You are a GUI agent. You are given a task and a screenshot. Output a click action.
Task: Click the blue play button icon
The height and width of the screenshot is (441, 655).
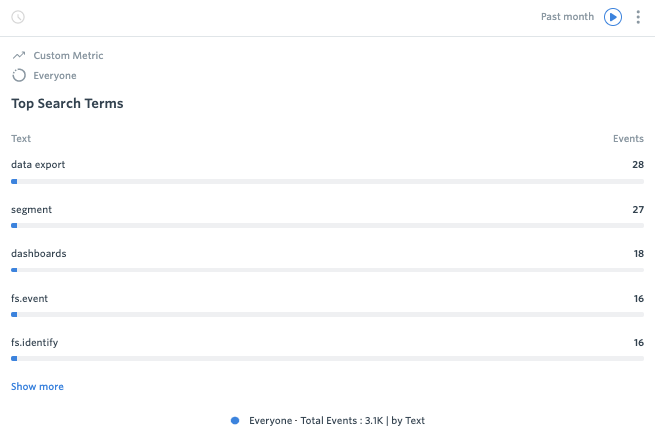click(613, 17)
